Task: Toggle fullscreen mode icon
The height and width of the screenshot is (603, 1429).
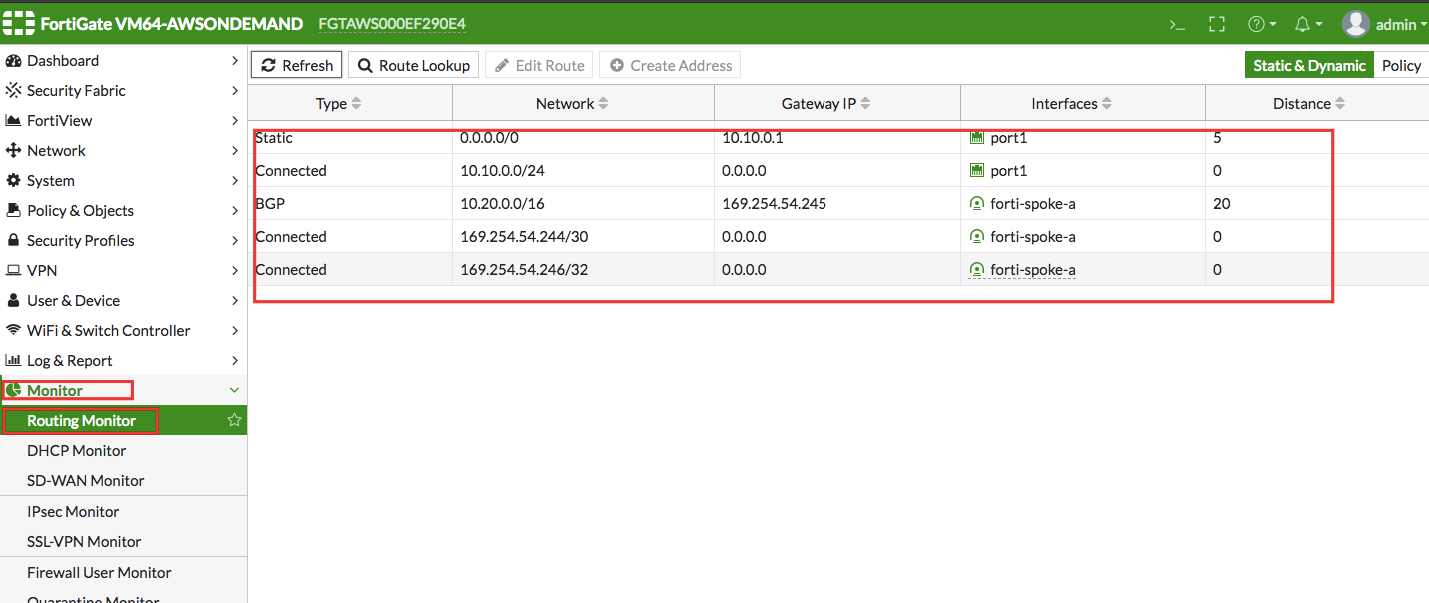Action: [x=1217, y=24]
